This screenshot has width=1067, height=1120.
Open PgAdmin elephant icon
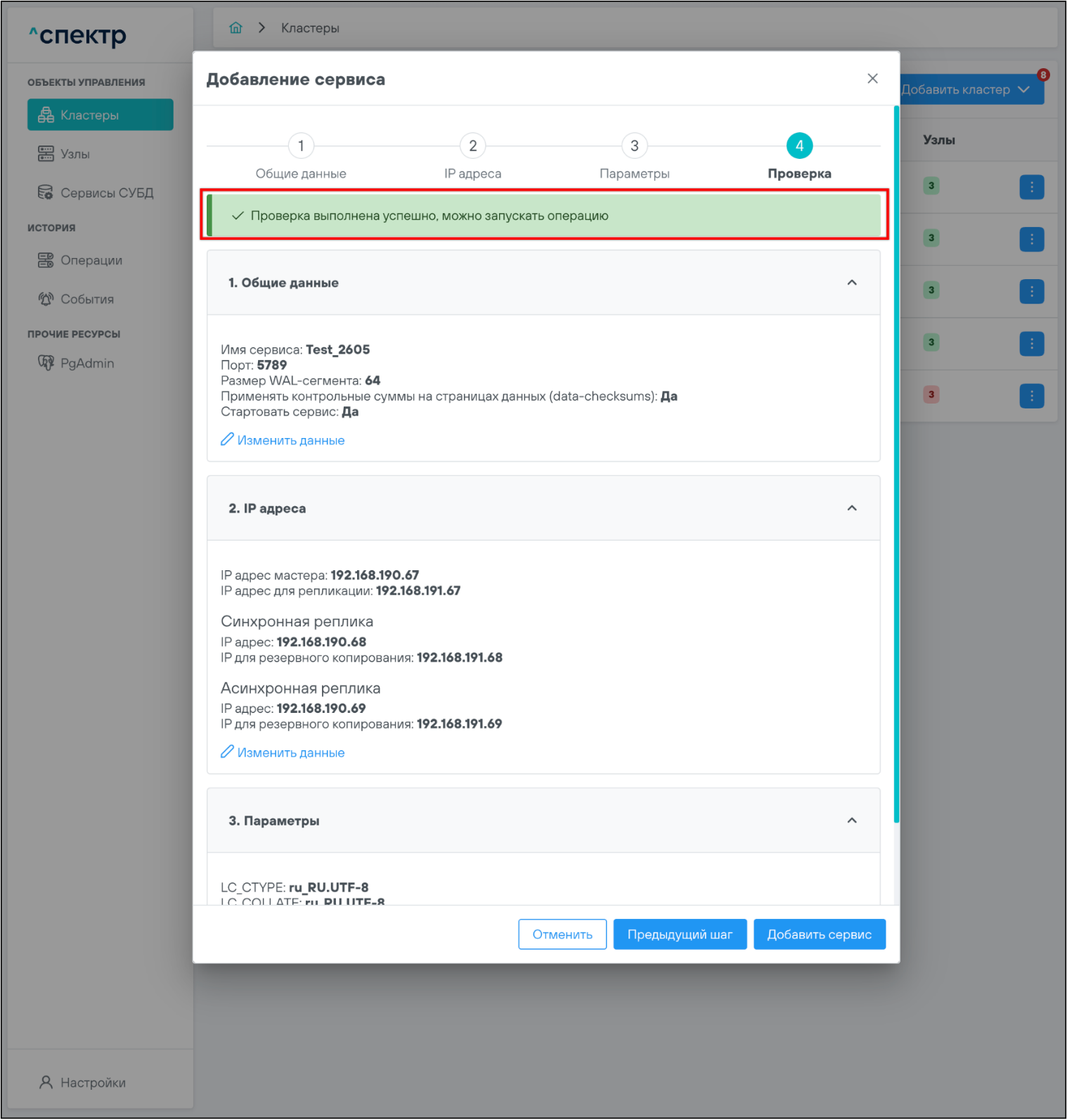(46, 363)
